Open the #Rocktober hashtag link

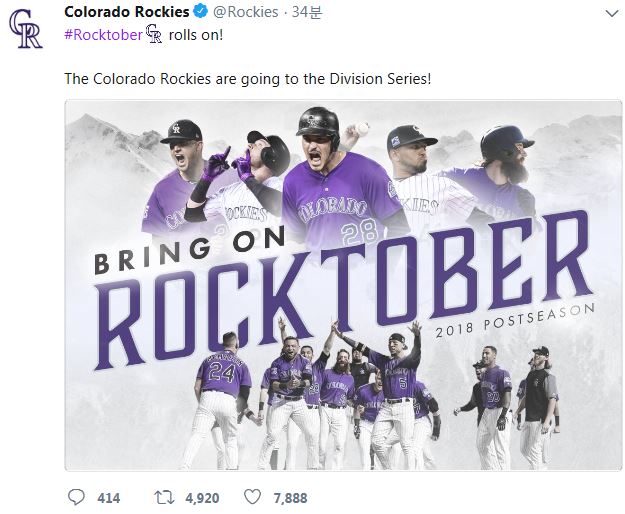click(x=103, y=34)
